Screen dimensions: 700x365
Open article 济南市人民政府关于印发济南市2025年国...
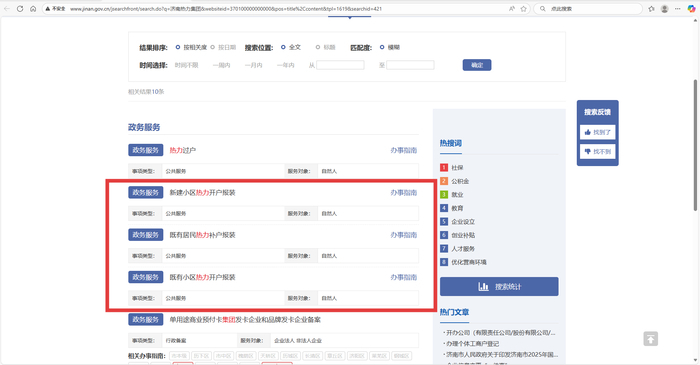pos(502,354)
